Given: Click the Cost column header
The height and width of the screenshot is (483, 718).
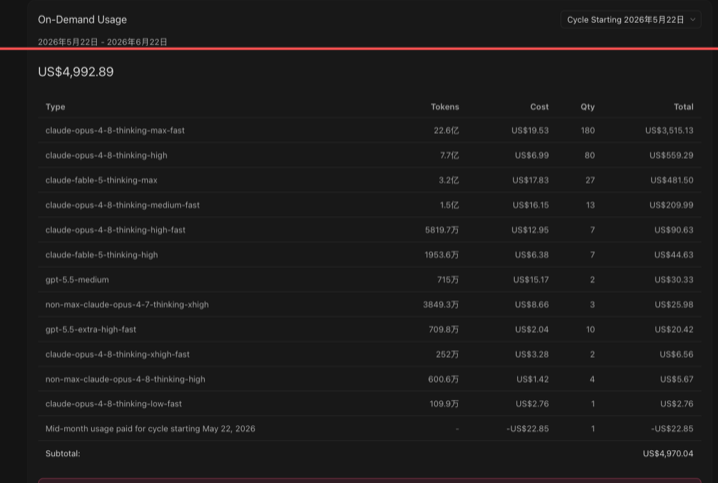Looking at the screenshot, I should click(x=539, y=107).
